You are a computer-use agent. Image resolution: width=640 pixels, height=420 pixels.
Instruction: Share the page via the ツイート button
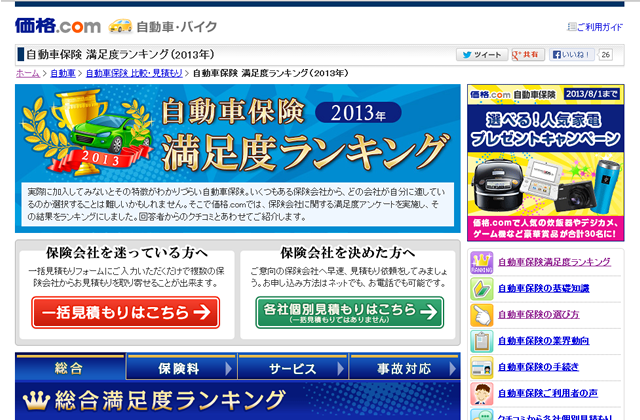(x=481, y=54)
